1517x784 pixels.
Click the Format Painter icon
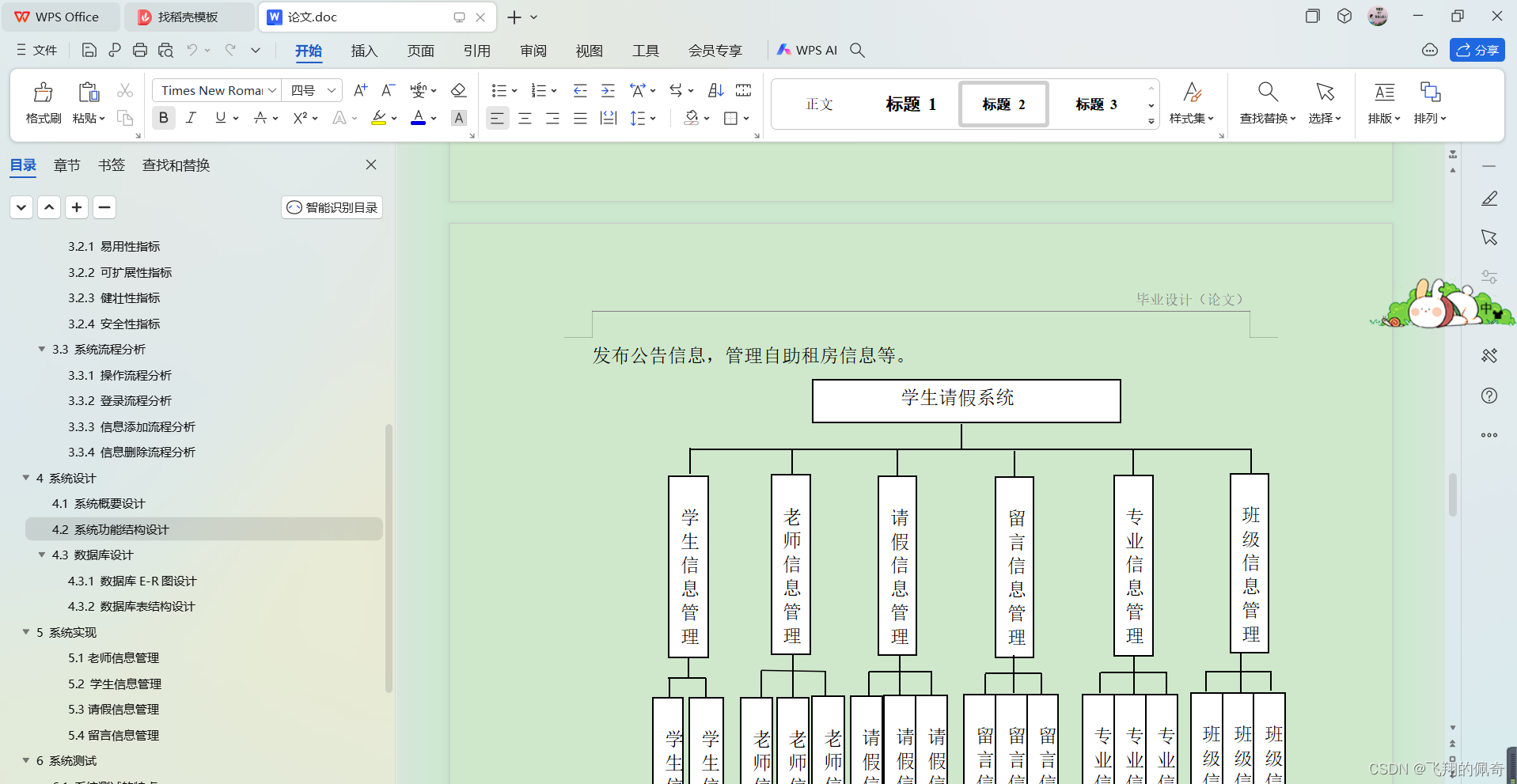44,93
